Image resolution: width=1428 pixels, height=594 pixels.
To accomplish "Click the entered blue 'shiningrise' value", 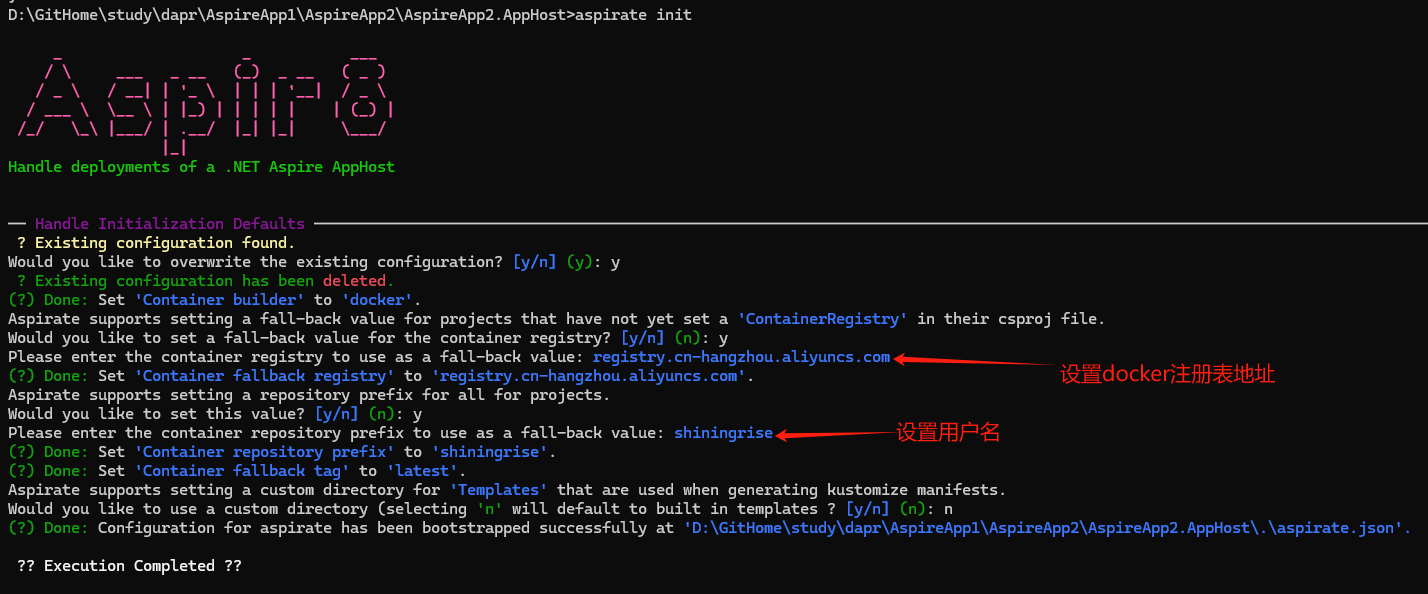I will [x=723, y=433].
